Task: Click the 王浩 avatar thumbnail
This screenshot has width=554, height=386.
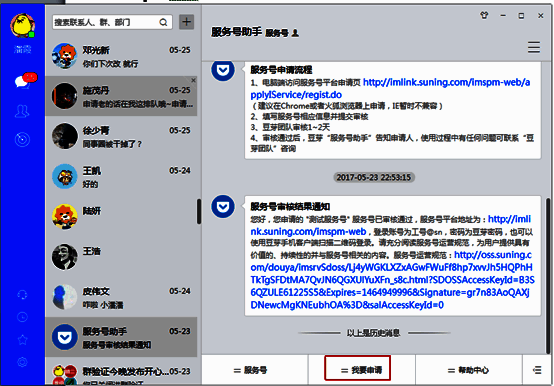Action: coord(65,257)
